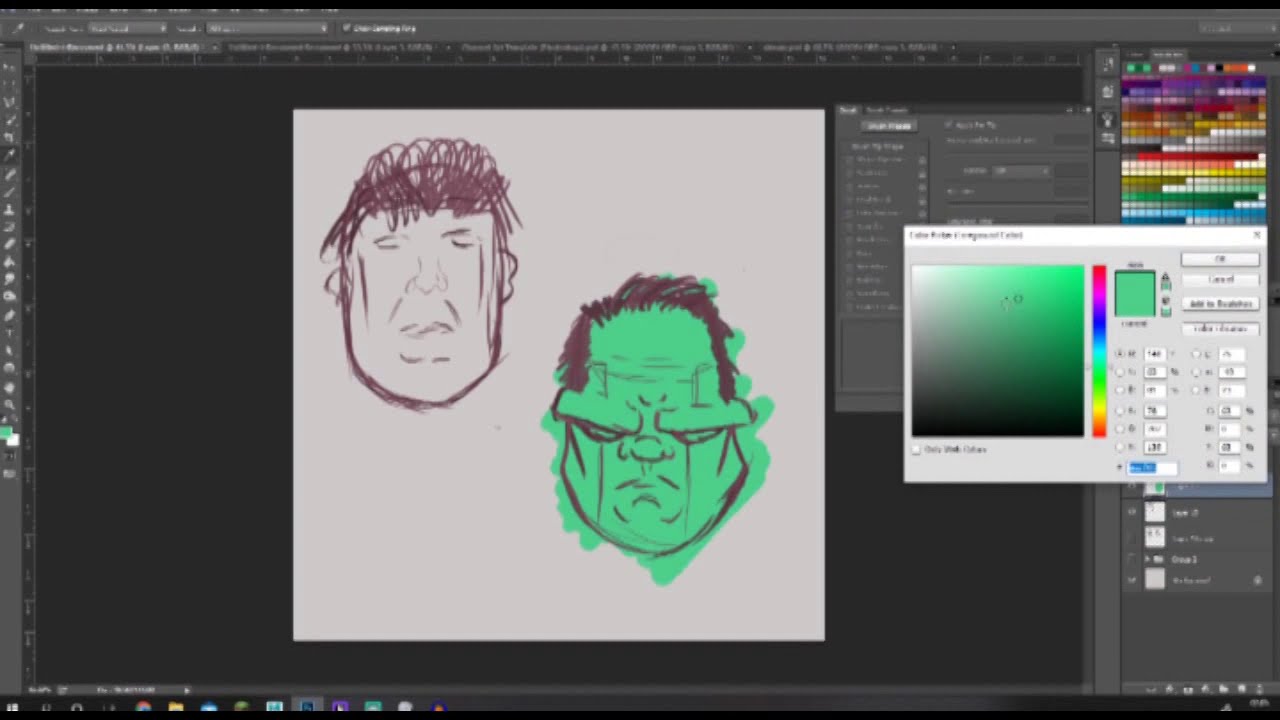
Task: Select the Clone Stamp tool
Action: click(x=10, y=210)
